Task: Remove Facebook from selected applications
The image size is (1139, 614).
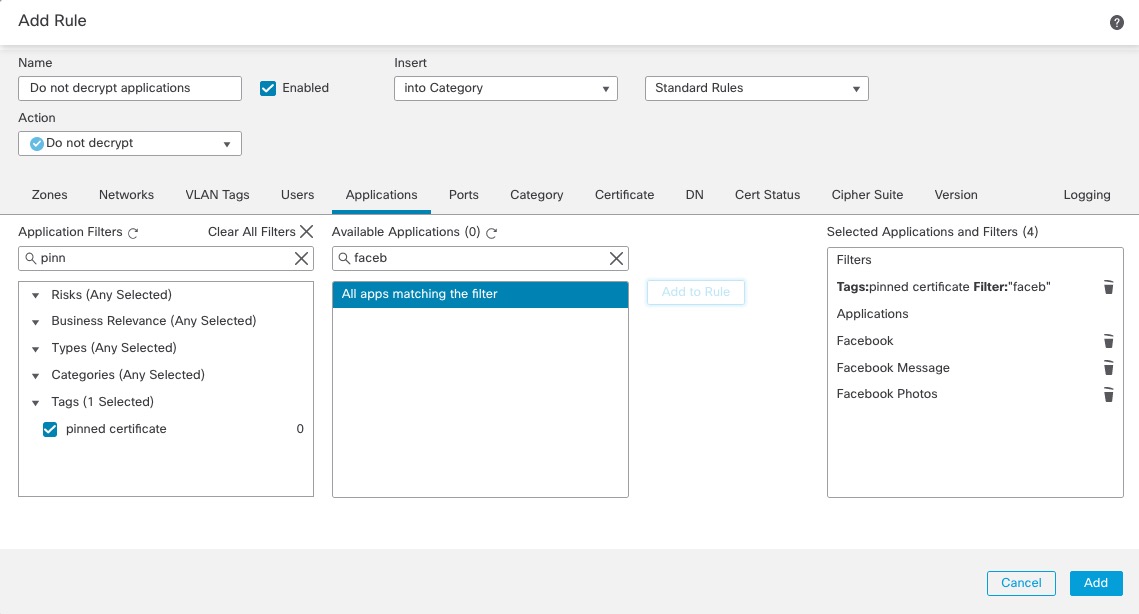Action: click(x=1108, y=341)
